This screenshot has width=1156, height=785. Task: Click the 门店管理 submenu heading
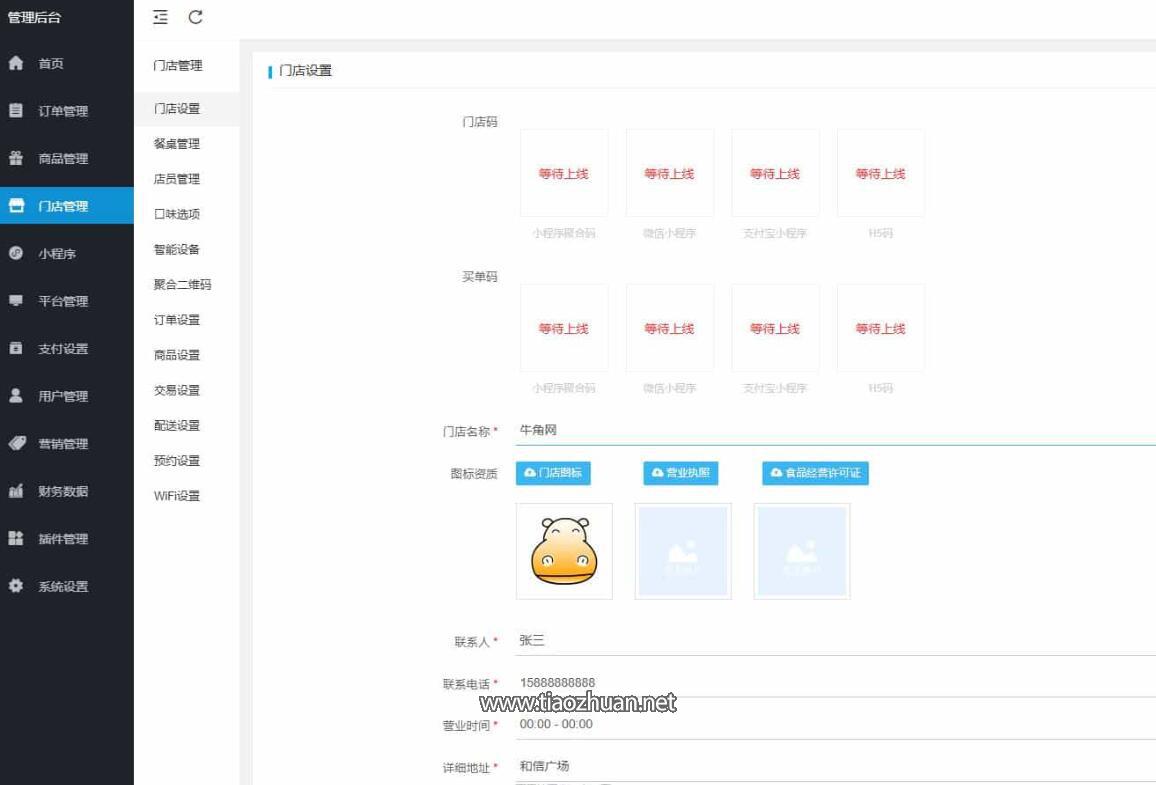(178, 66)
